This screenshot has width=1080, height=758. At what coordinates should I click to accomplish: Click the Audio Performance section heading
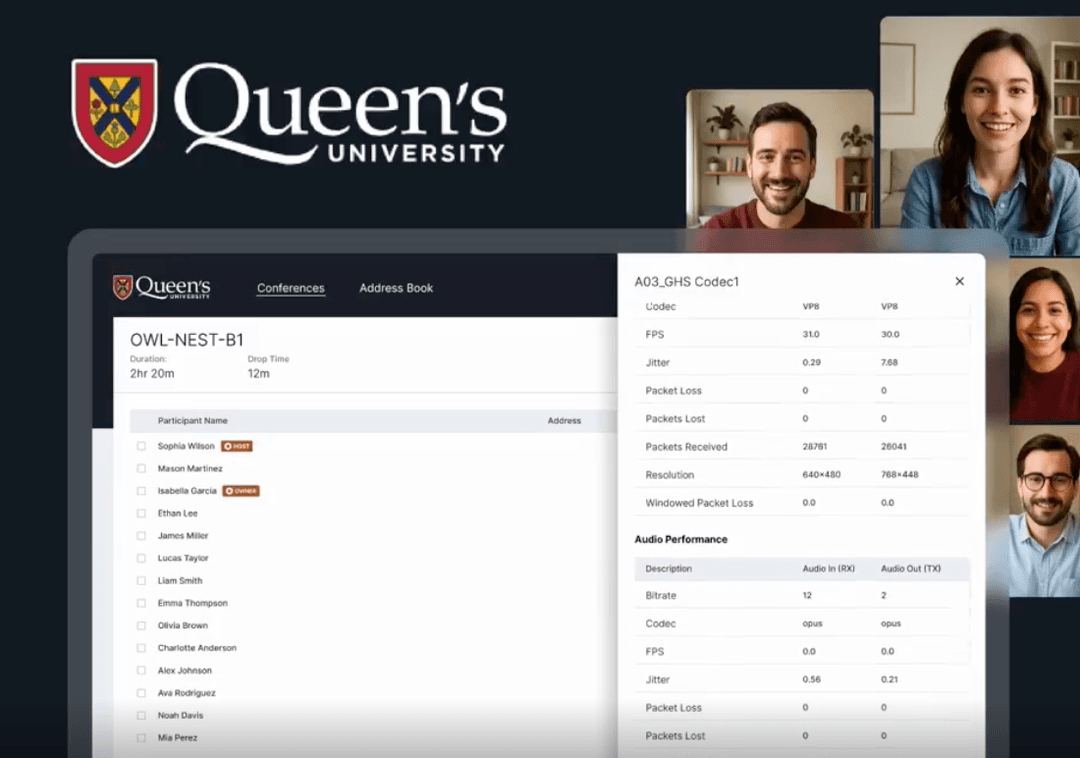pyautogui.click(x=681, y=539)
